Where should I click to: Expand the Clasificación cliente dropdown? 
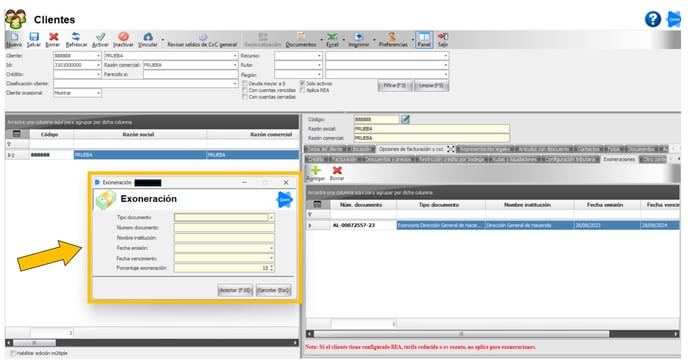235,84
